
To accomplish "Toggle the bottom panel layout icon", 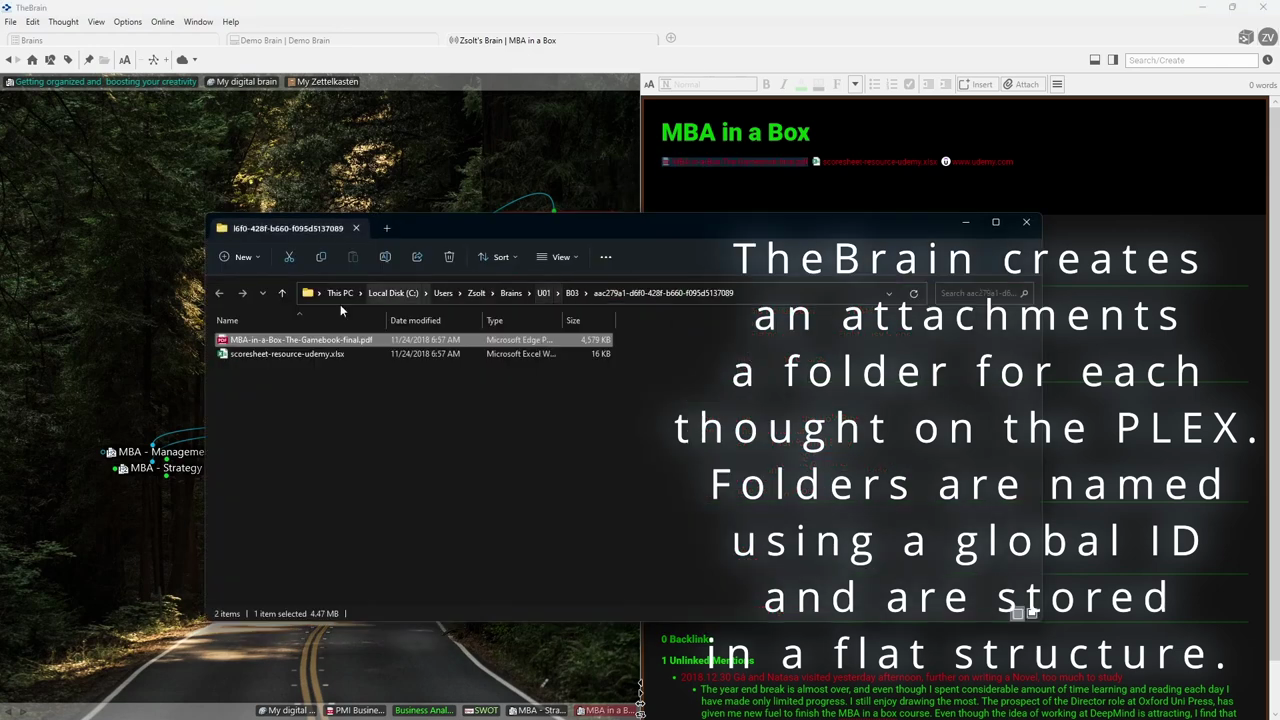I will point(1095,60).
